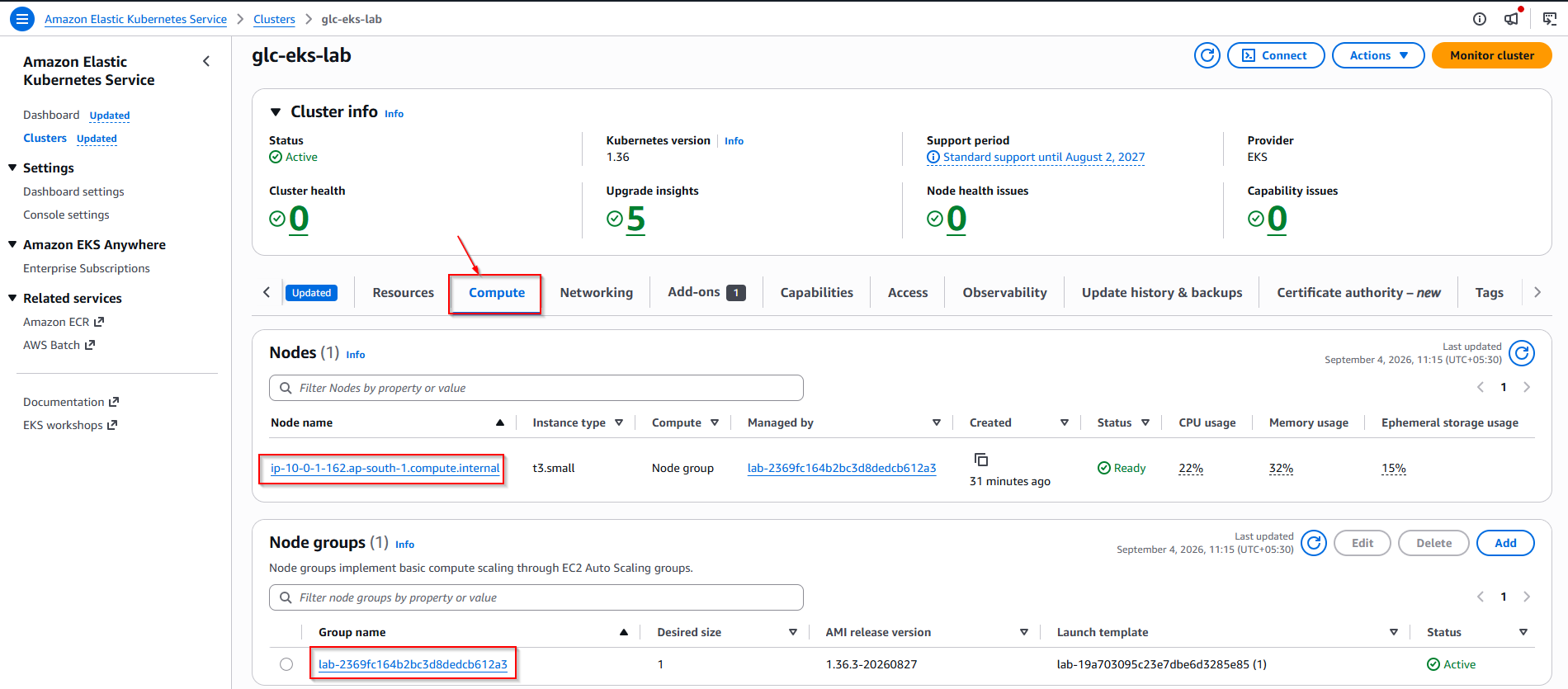This screenshot has width=1568, height=689.
Task: Go to next page of Nodes table
Action: click(1527, 387)
